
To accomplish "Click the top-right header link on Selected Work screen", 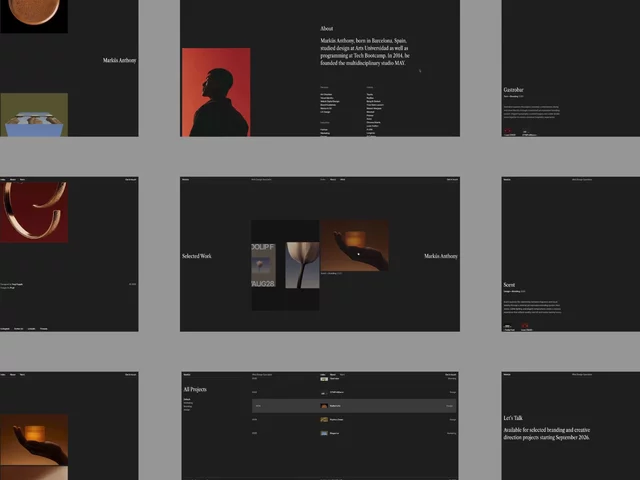I will (x=452, y=179).
